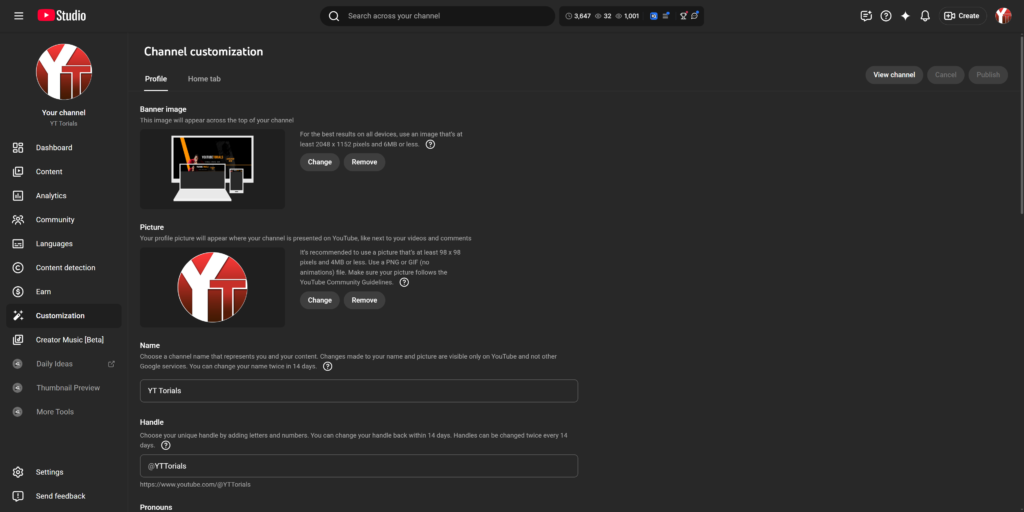Click the channel Name input field
Viewport: 1024px width, 512px height.
click(359, 391)
